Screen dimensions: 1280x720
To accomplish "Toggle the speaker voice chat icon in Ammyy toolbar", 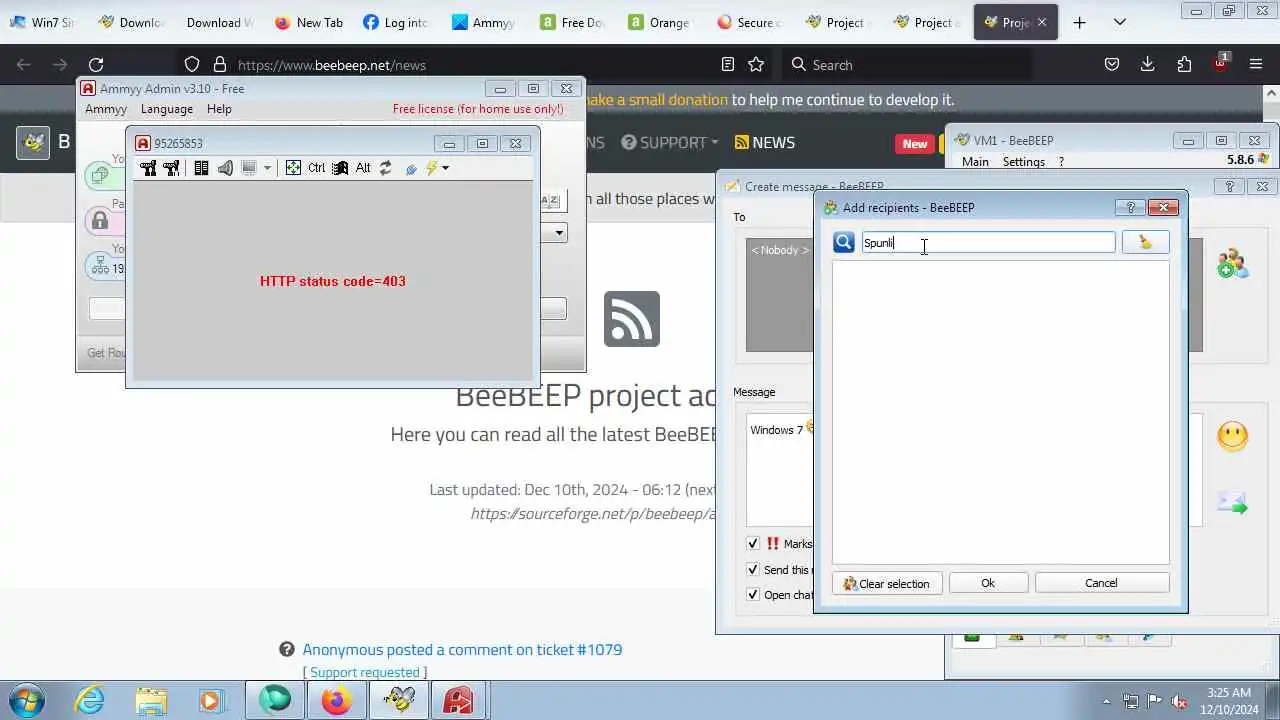I will coord(225,168).
